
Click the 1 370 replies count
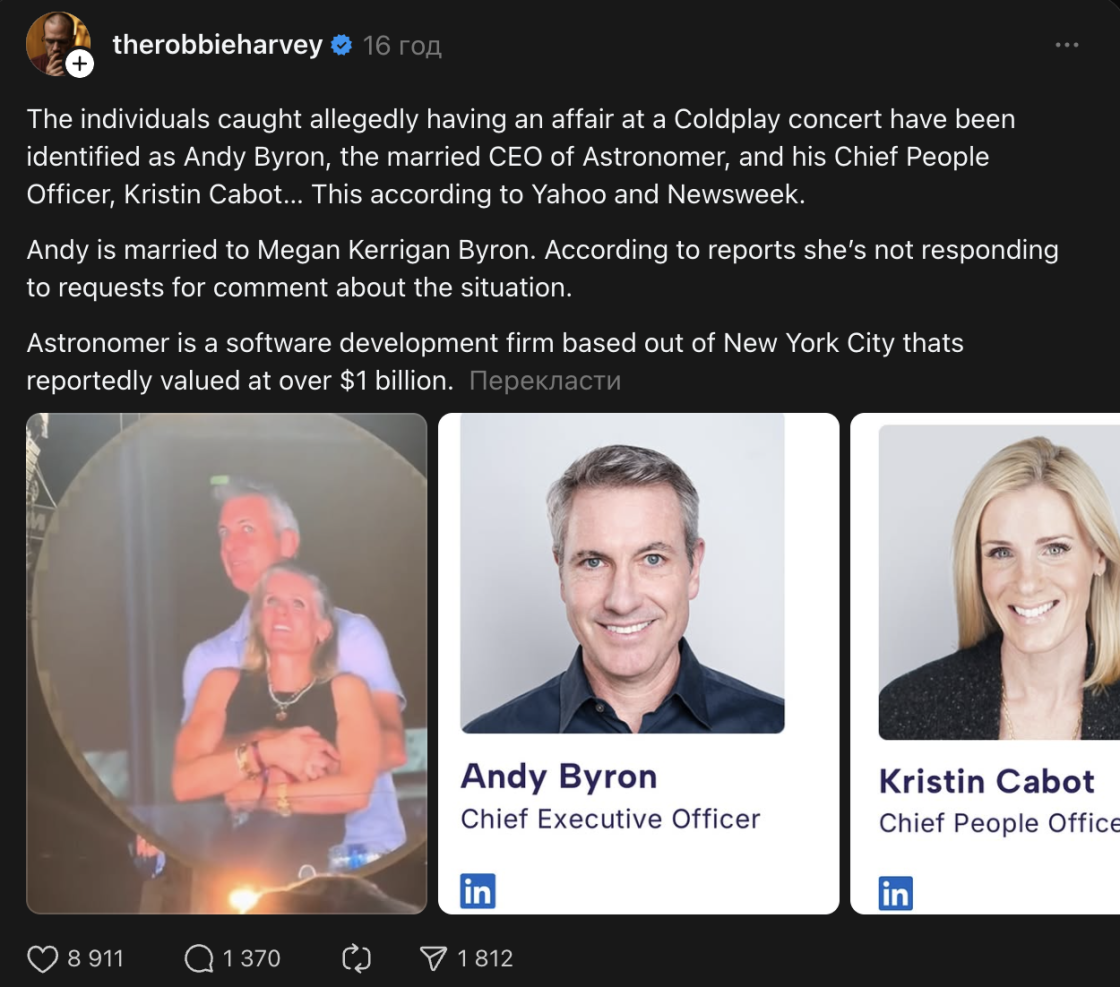(251, 958)
